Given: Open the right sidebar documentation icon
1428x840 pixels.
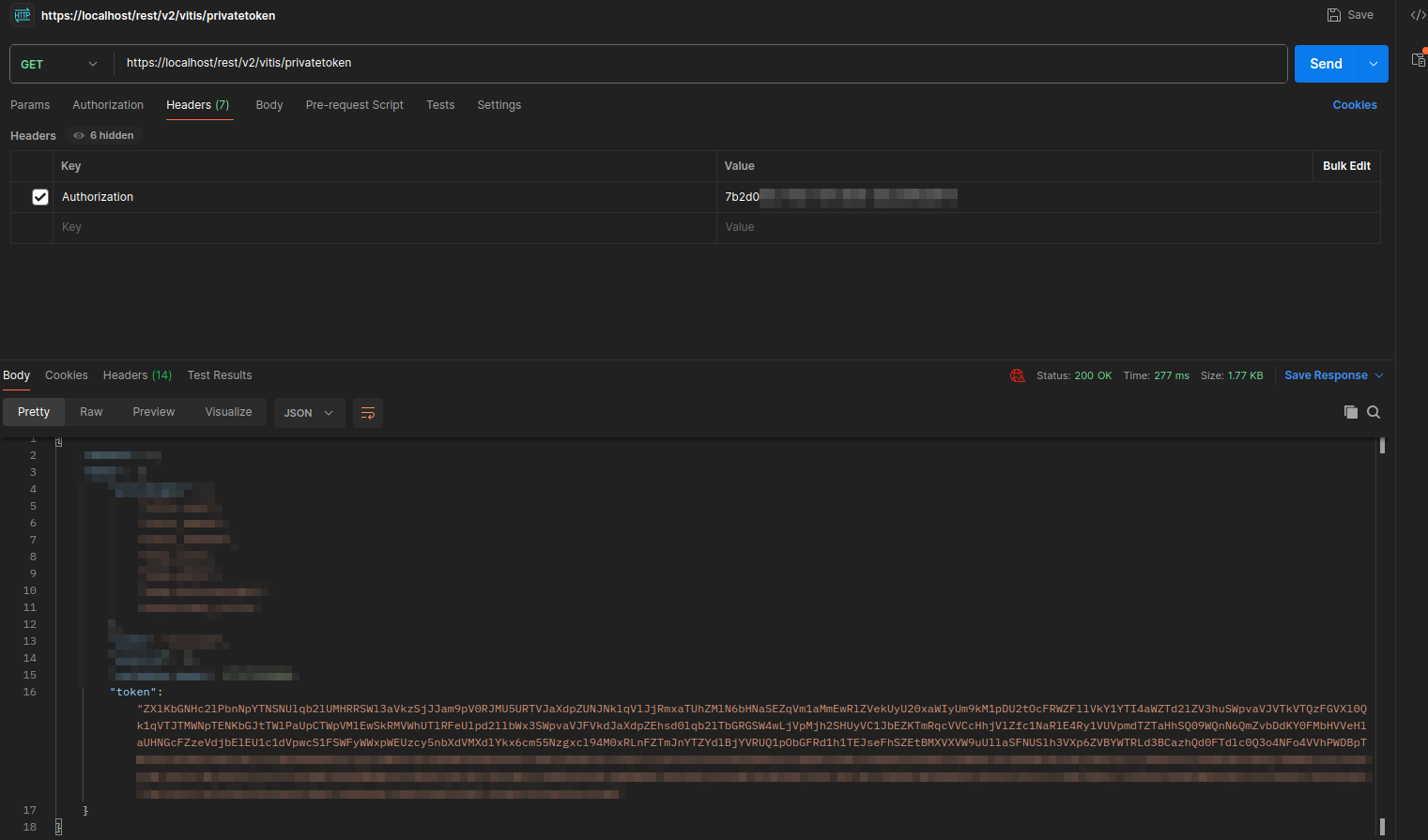Looking at the screenshot, I should point(1419,59).
